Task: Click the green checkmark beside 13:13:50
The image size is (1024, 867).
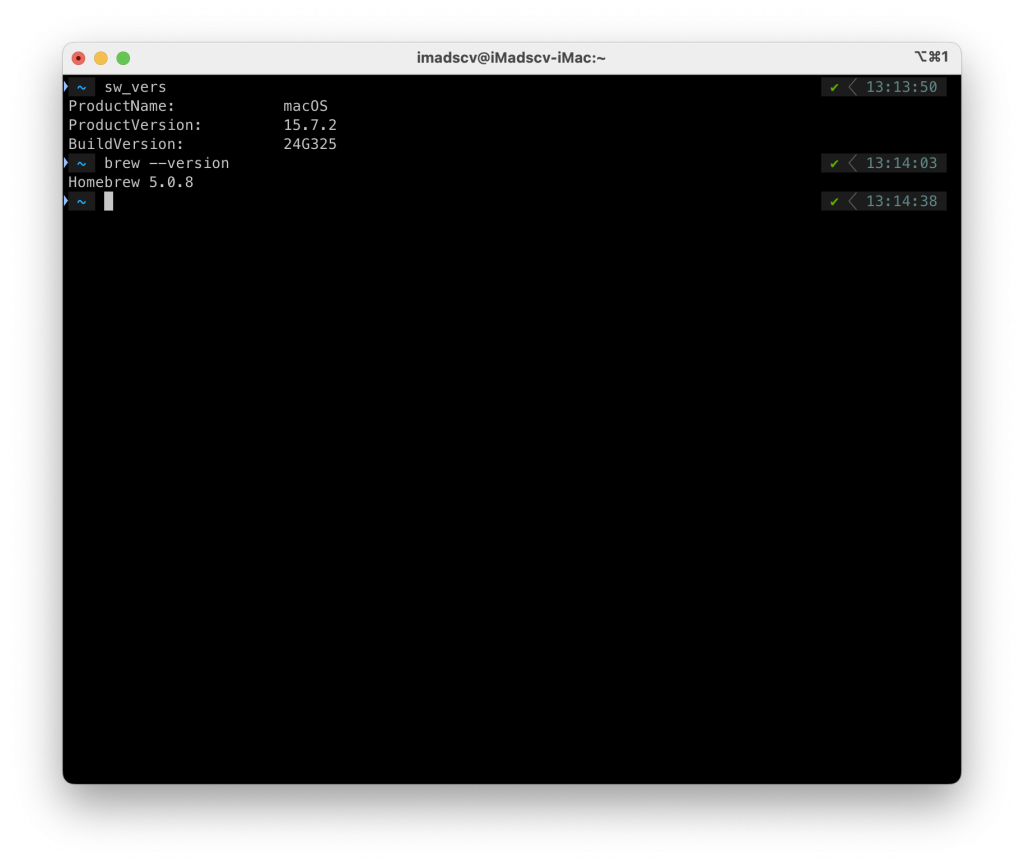Action: click(834, 88)
